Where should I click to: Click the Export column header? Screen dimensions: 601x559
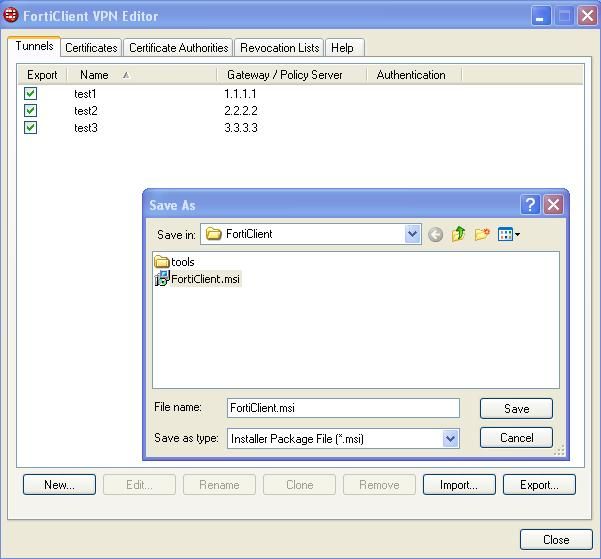pos(42,75)
